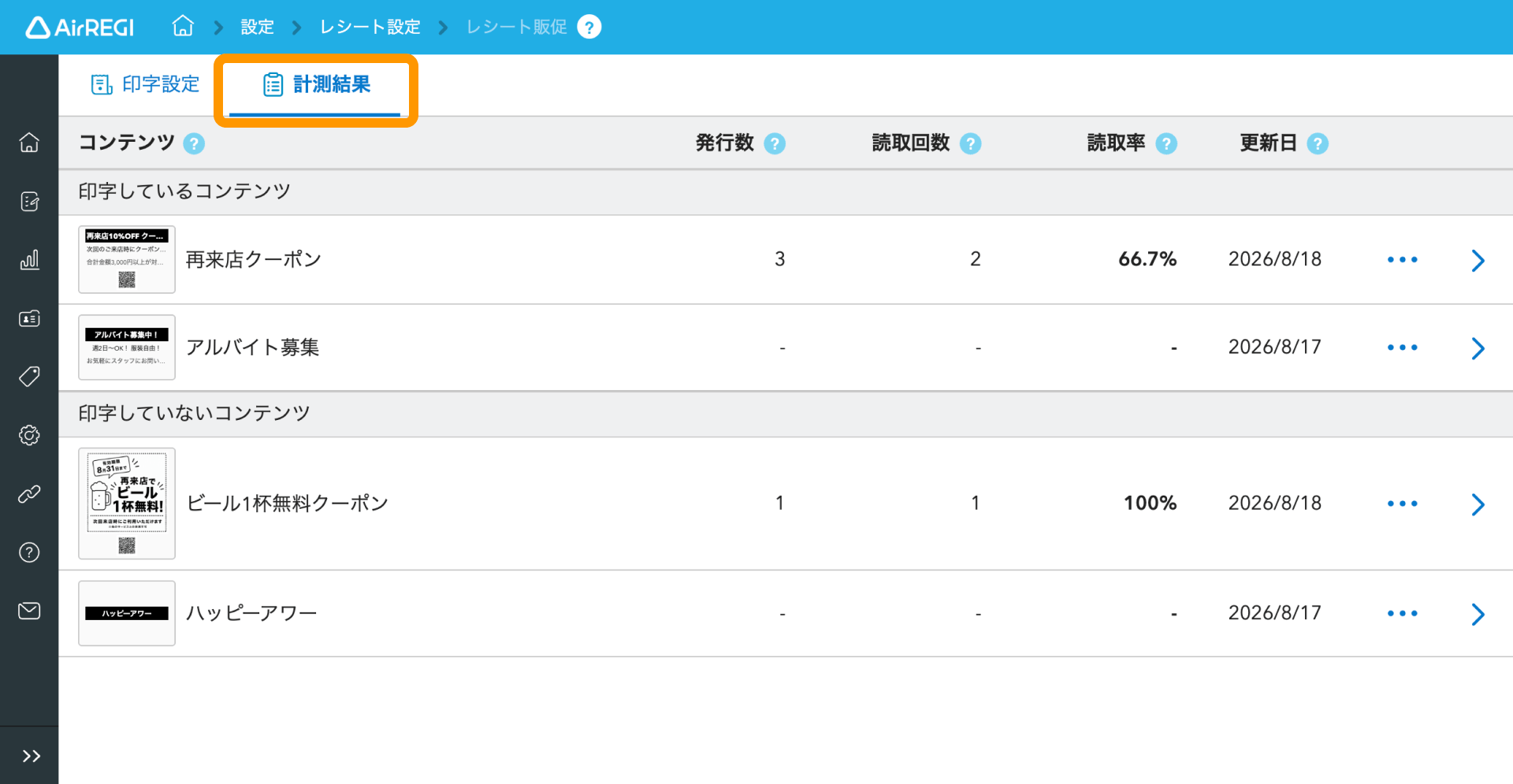Switch to the 印字設定 tab
This screenshot has height=784, width=1513.
pos(146,84)
